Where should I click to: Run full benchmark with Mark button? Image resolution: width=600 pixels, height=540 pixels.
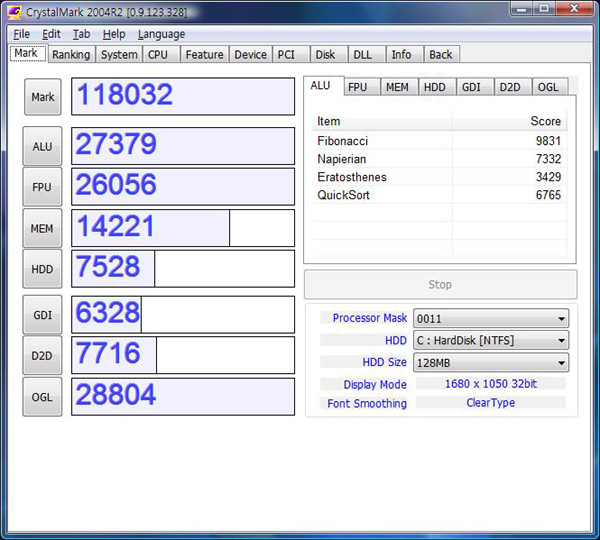pyautogui.click(x=42, y=97)
